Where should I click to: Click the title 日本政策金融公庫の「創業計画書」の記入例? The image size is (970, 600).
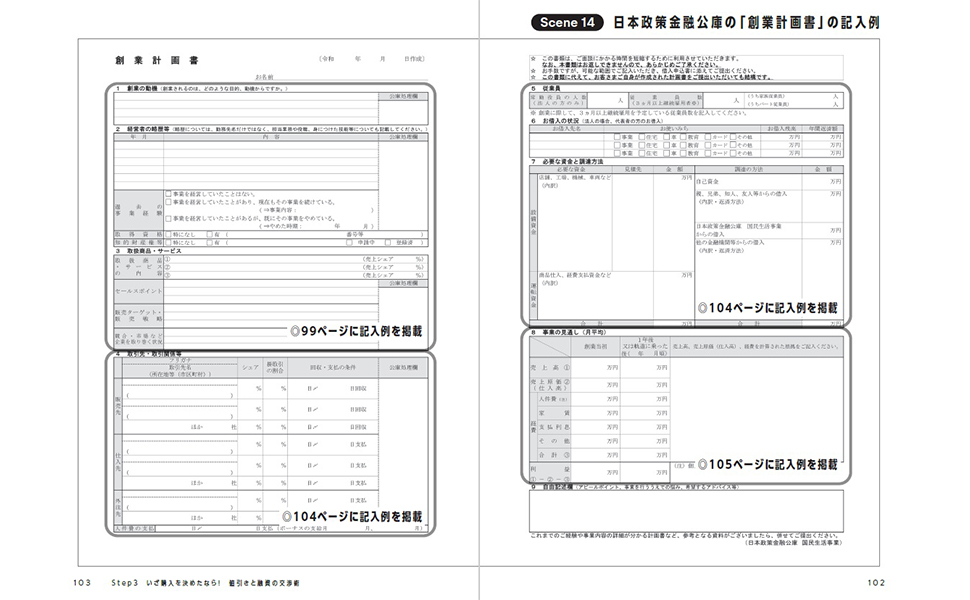[x=745, y=23]
